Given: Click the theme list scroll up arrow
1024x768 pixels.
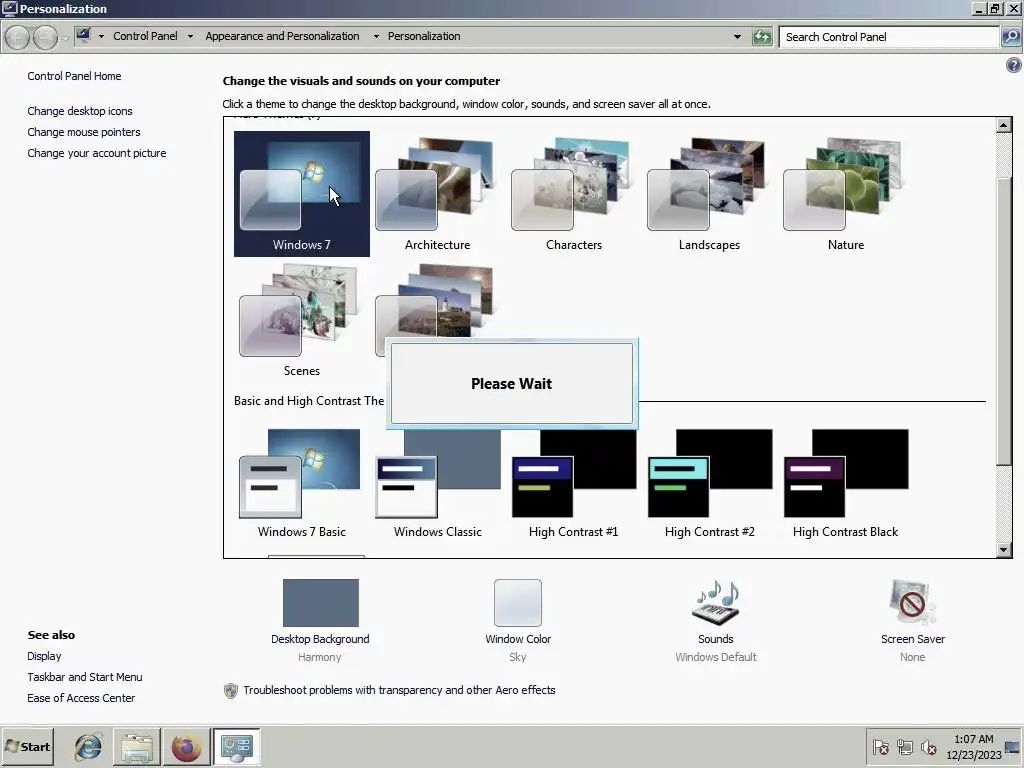Looking at the screenshot, I should tap(1004, 125).
